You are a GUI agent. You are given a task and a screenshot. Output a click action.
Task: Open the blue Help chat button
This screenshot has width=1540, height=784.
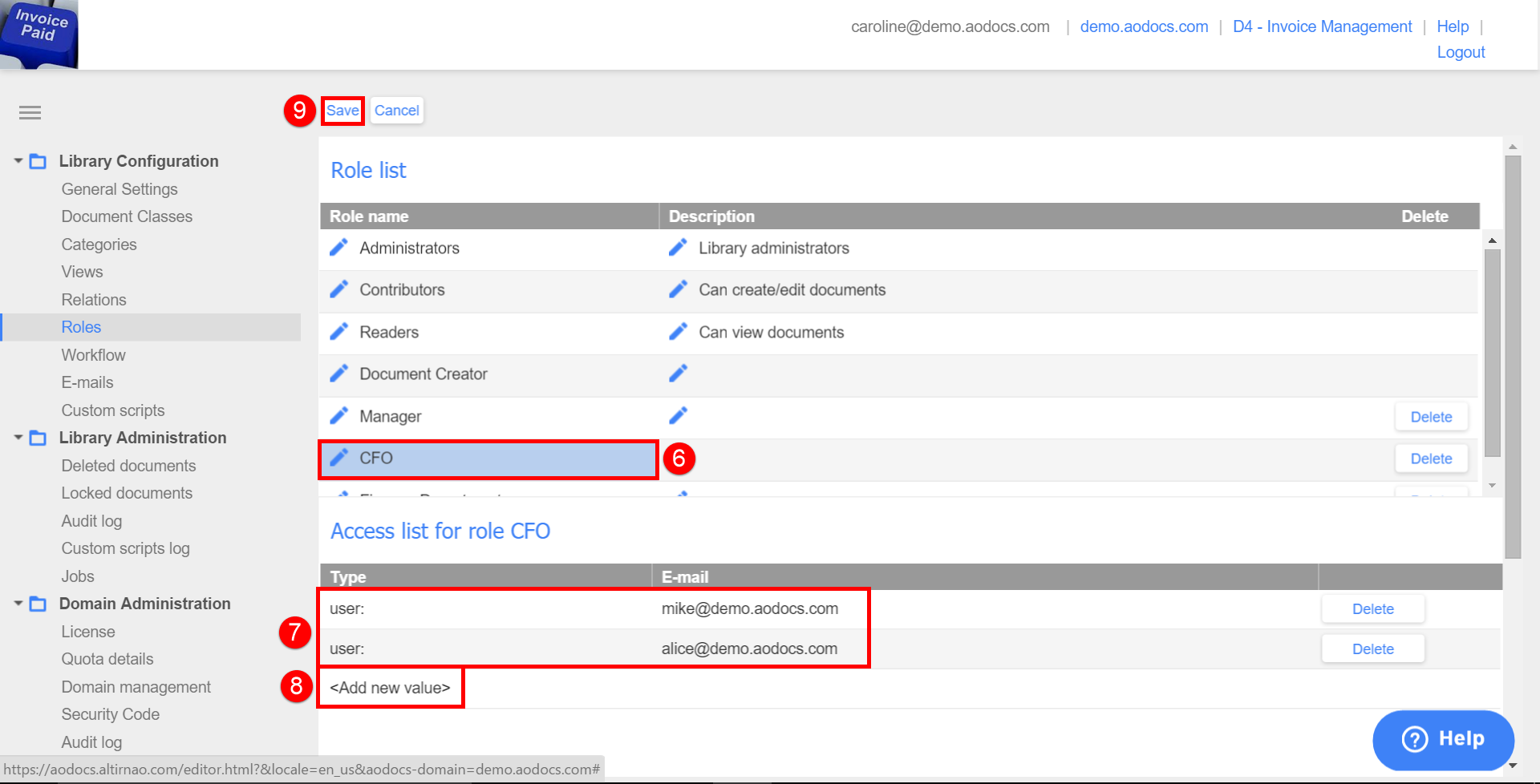tap(1443, 739)
